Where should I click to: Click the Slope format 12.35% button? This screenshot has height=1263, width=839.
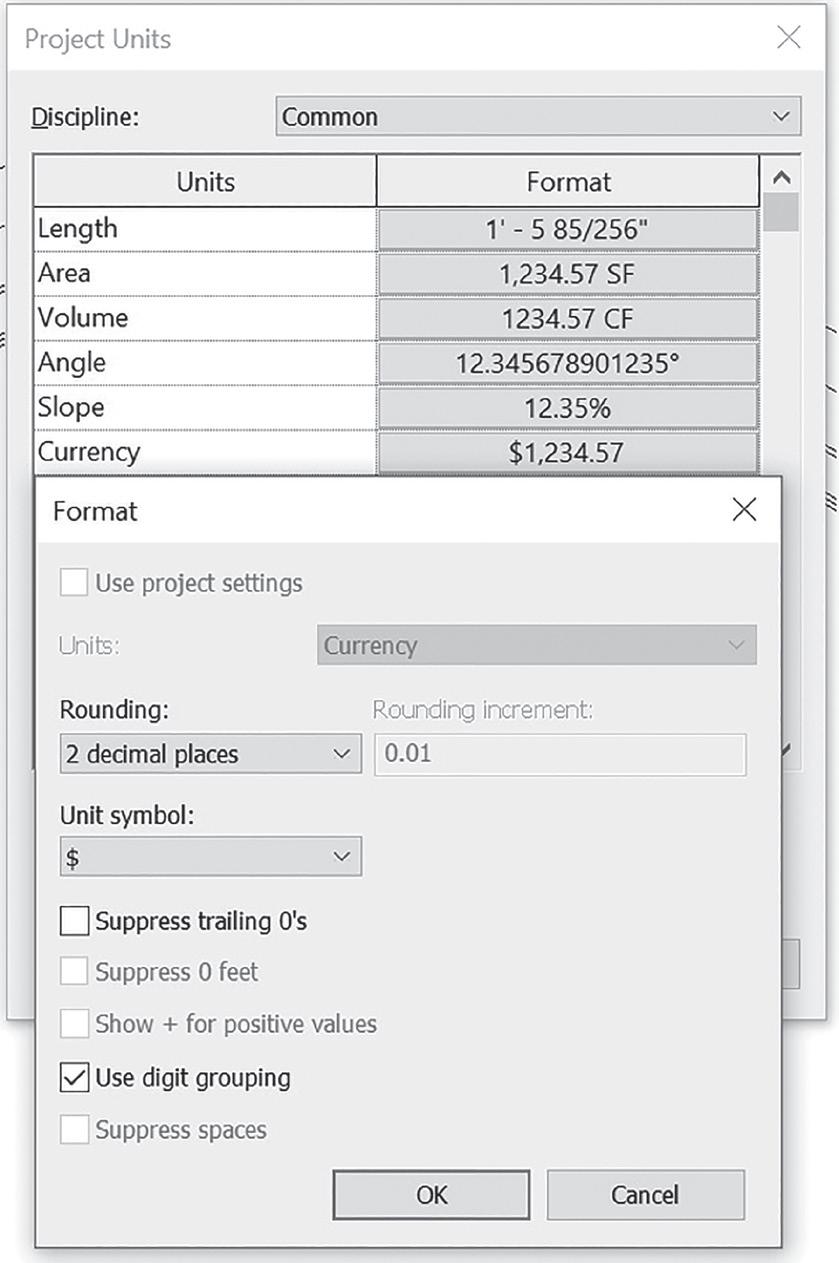pyautogui.click(x=568, y=408)
